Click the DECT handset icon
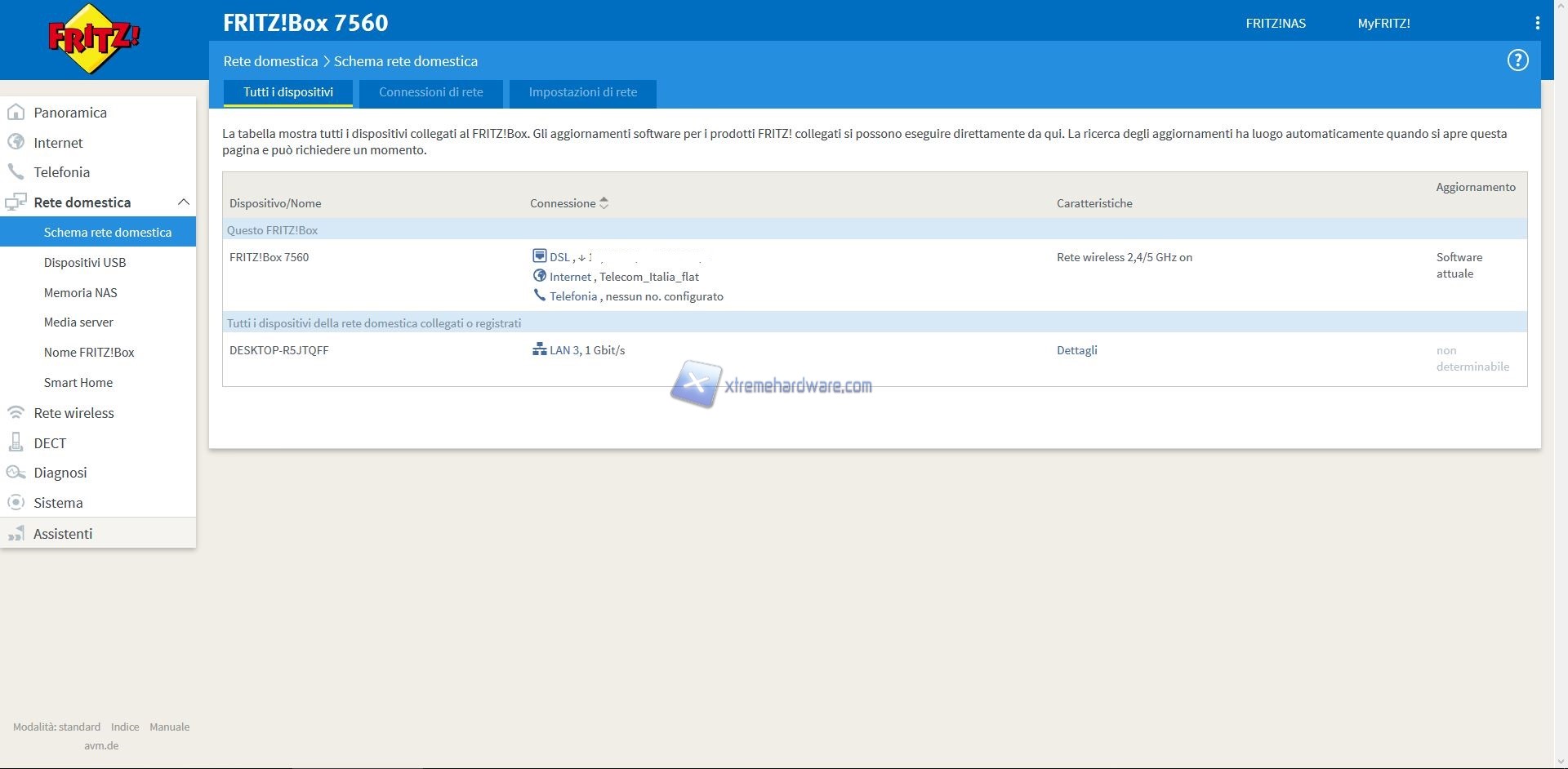Screen dimensions: 1568x769 (x=16, y=442)
